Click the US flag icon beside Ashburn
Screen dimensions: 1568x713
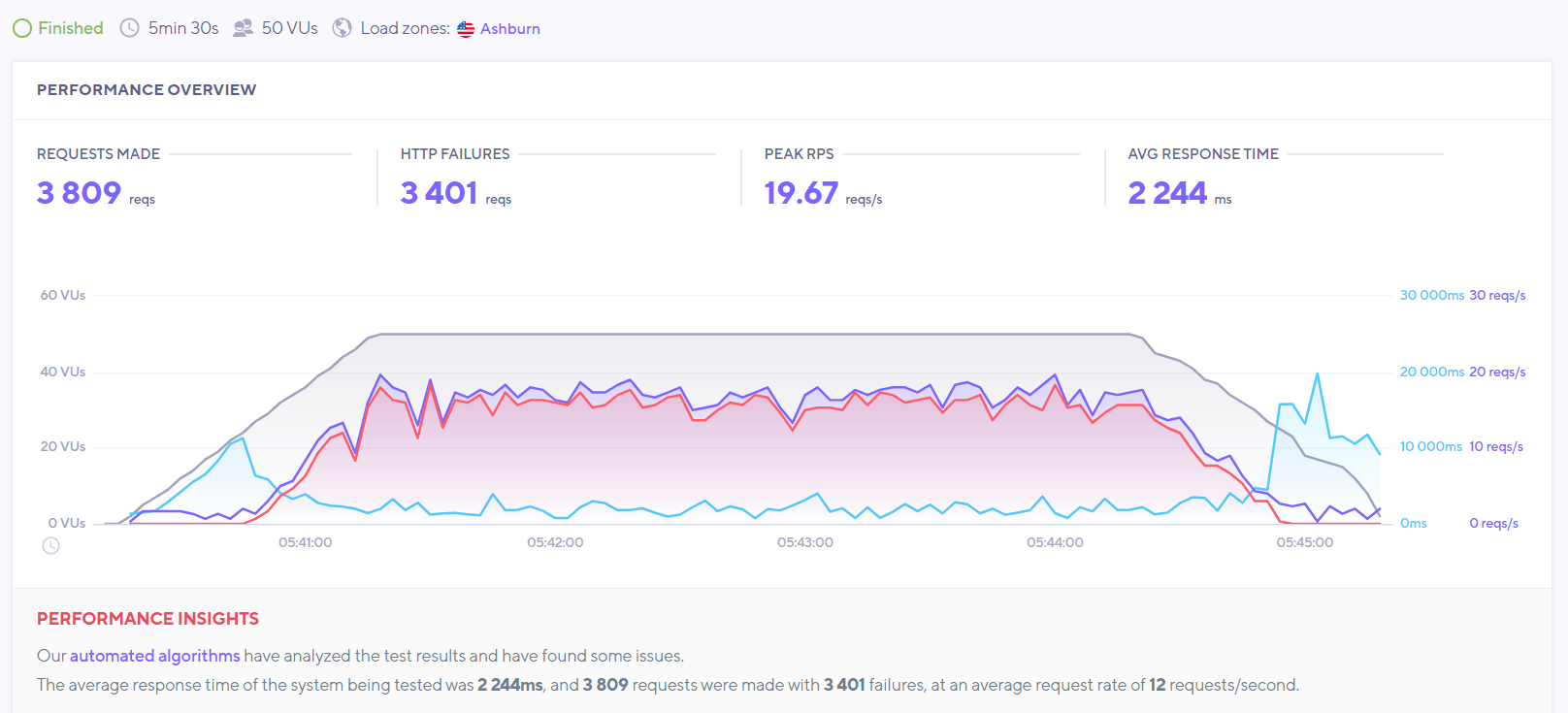466,29
